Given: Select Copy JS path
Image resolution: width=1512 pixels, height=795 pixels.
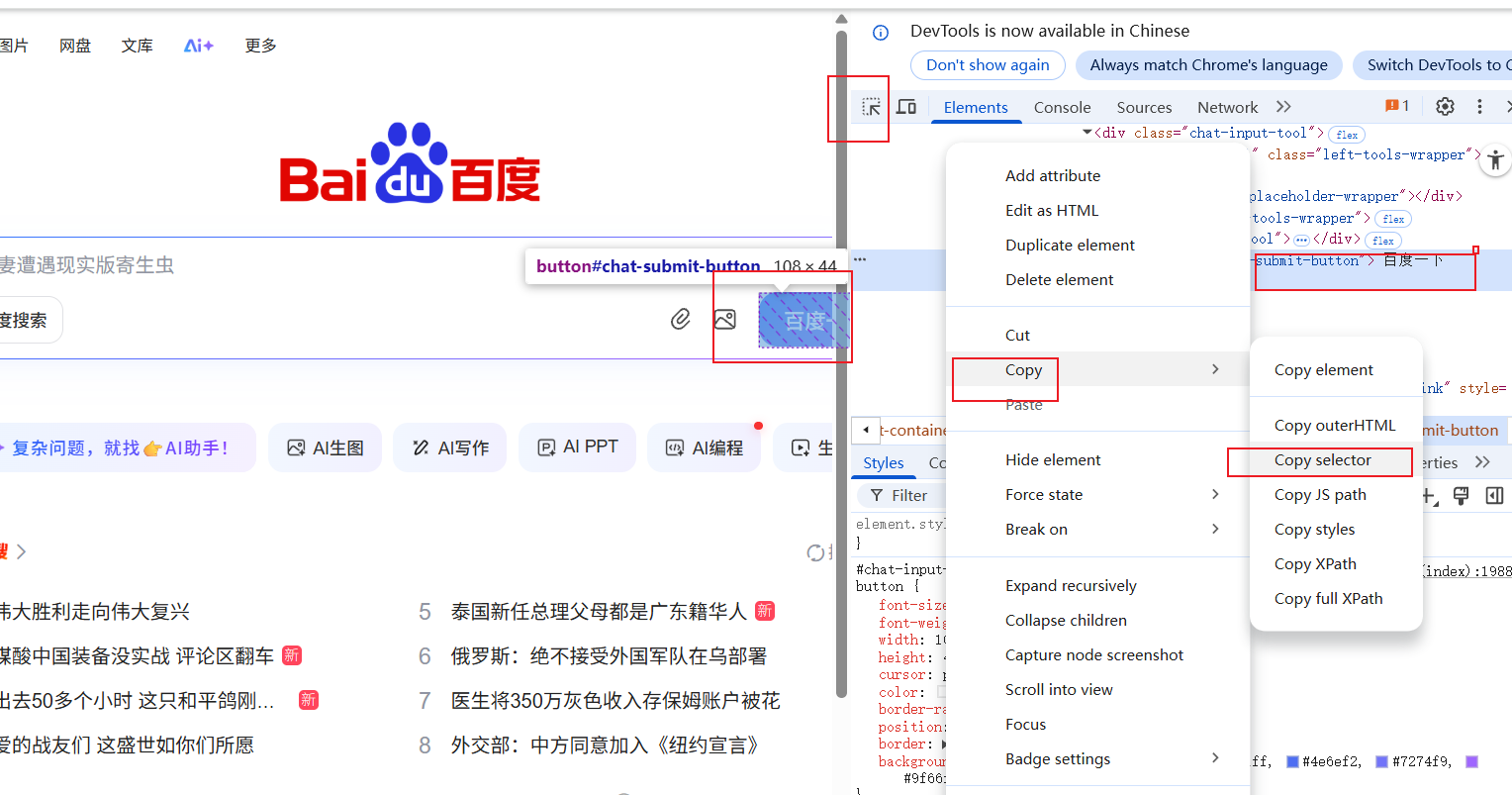Looking at the screenshot, I should pos(1336,494).
